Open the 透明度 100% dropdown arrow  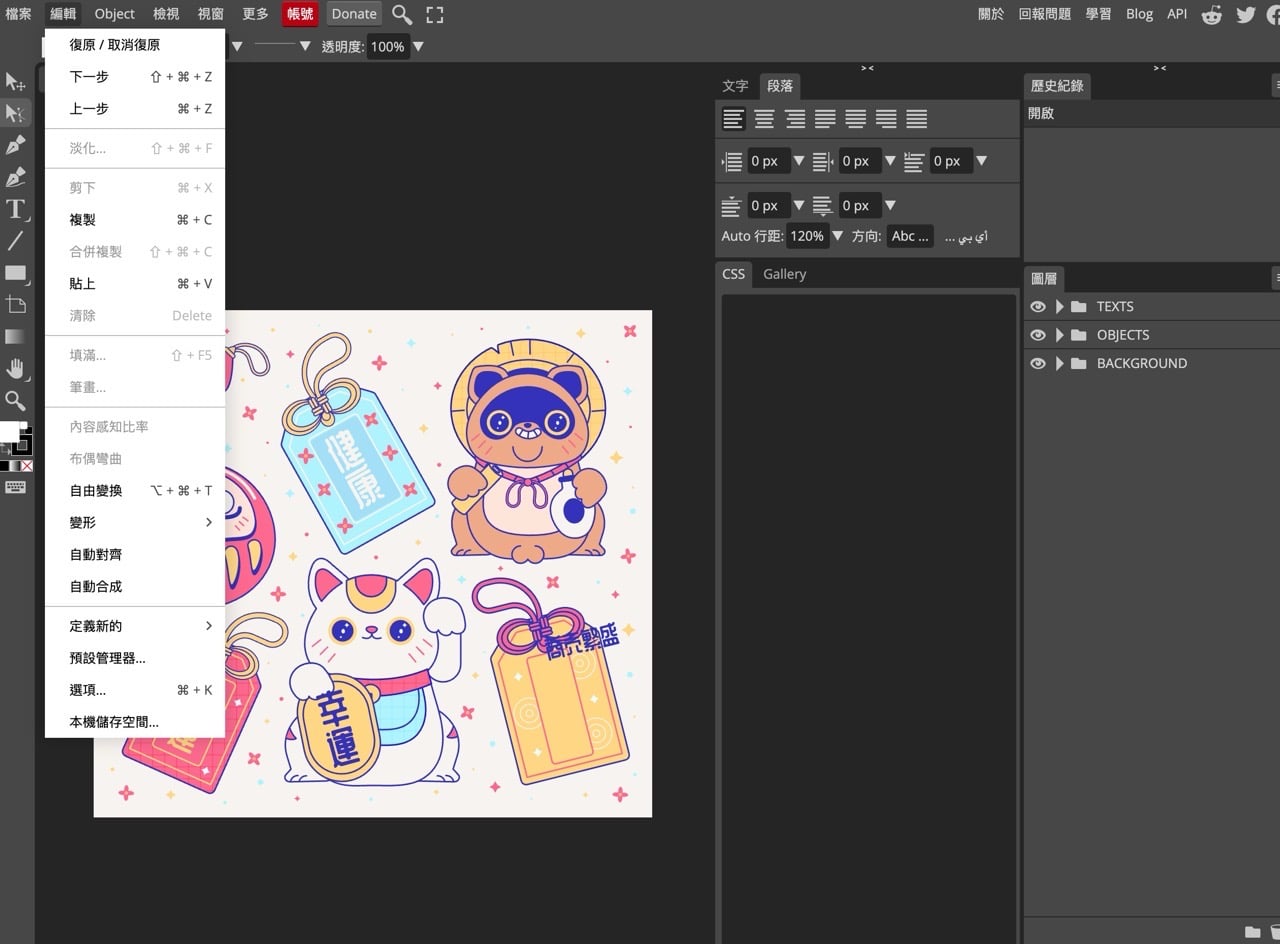tap(418, 47)
